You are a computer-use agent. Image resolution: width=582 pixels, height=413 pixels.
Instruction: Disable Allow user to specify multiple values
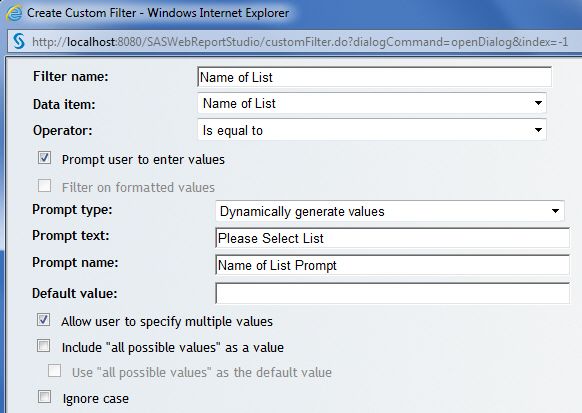point(43,319)
